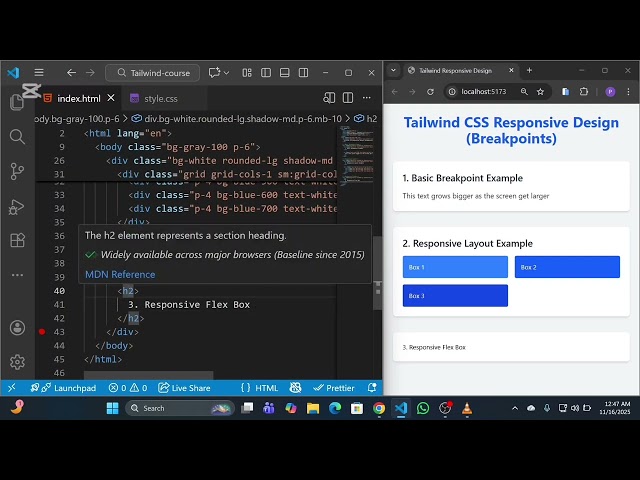Click the minimap code overview
The height and width of the screenshot is (480, 640).
pos(357,155)
